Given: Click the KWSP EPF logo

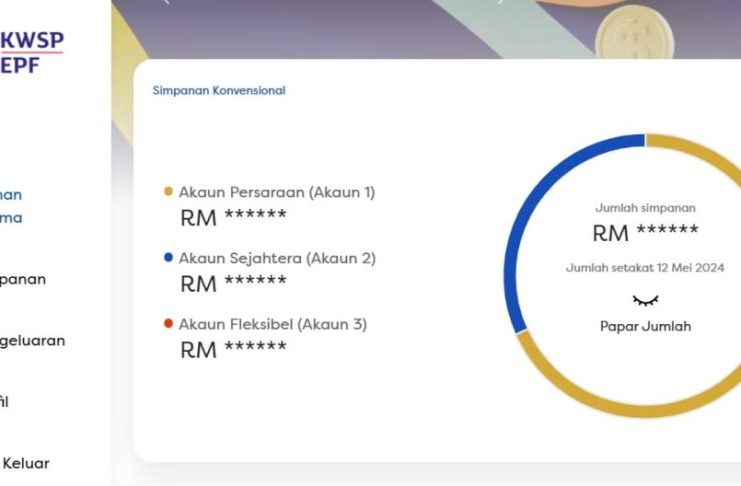Looking at the screenshot, I should coord(32,52).
